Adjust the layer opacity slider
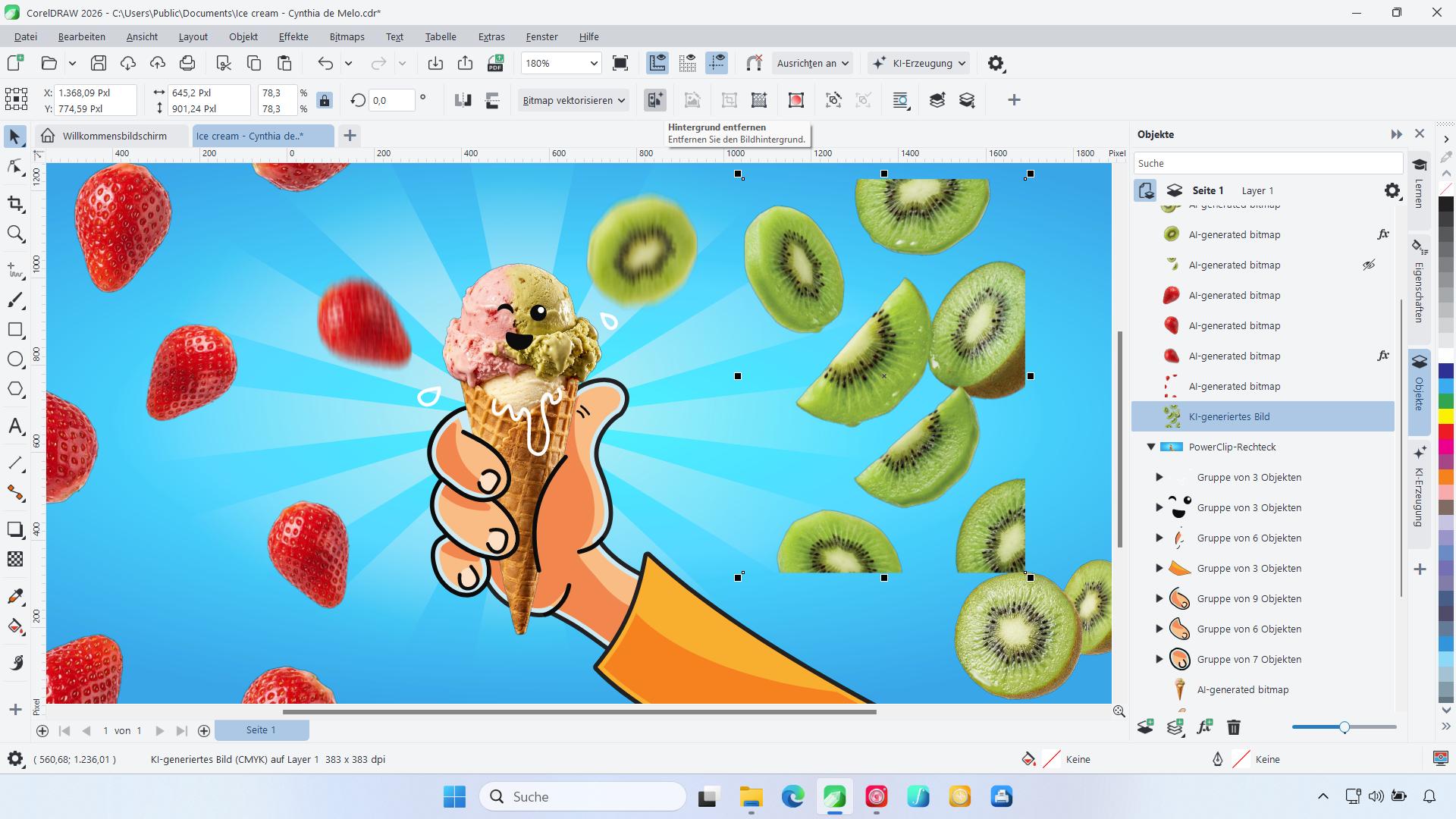The height and width of the screenshot is (819, 1456). 1345,727
